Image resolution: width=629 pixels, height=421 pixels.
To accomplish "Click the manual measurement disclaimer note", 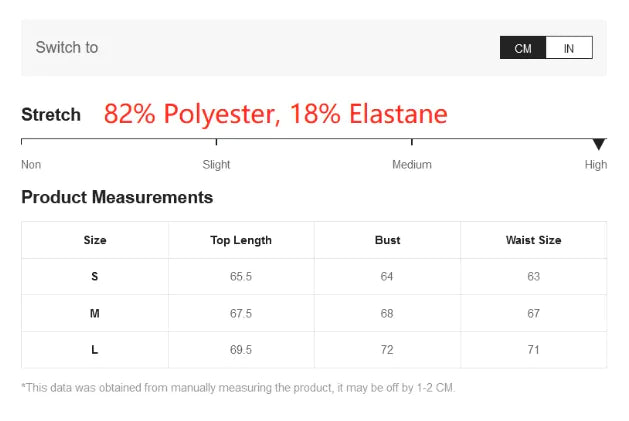I will pyautogui.click(x=238, y=387).
